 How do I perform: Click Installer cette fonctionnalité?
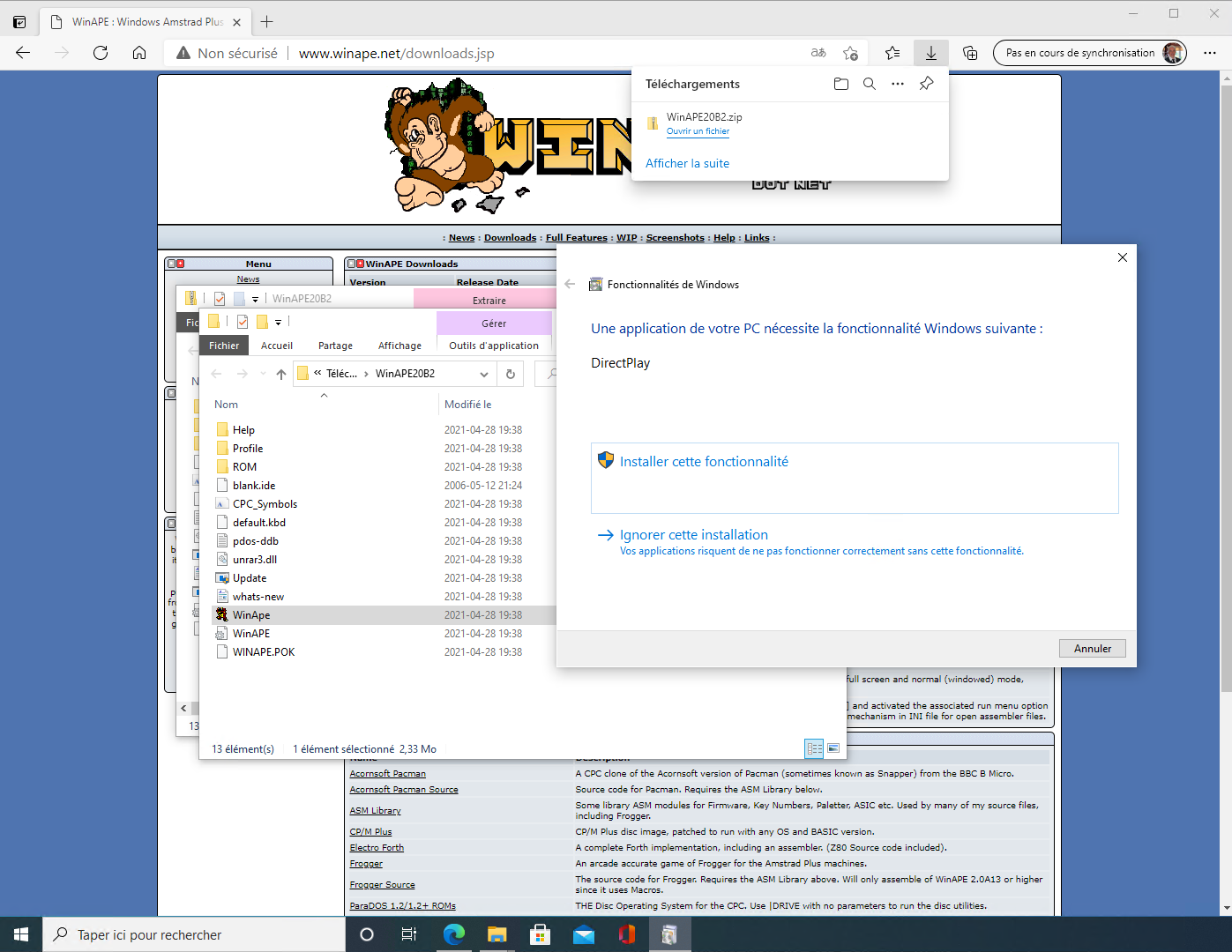[704, 462]
